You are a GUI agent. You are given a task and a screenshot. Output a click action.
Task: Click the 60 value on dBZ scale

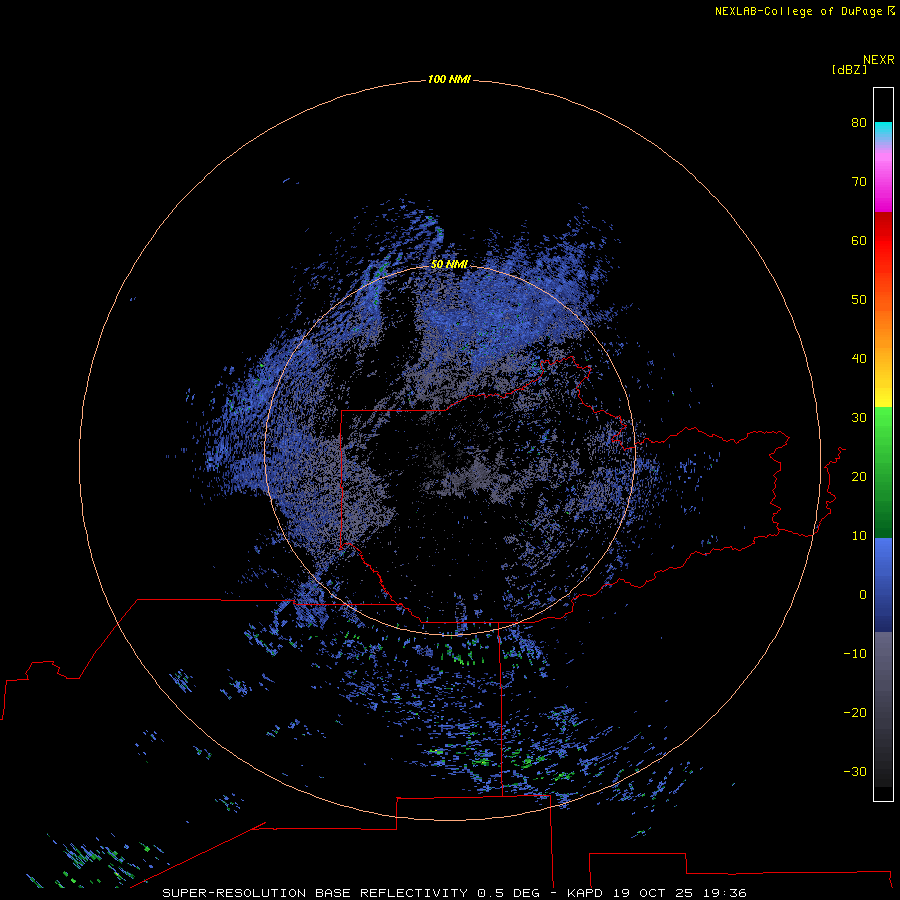pos(859,240)
